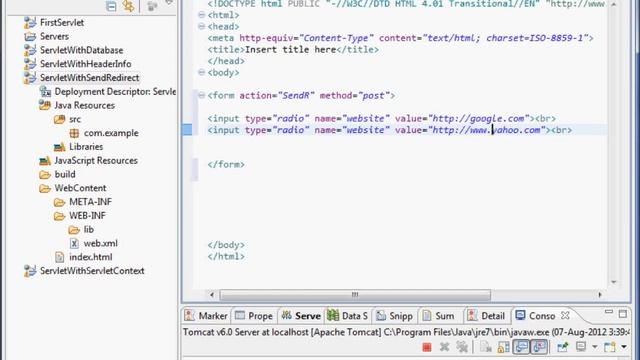Close the Console tab with X
Screen dimensions: 640x360
point(565,316)
